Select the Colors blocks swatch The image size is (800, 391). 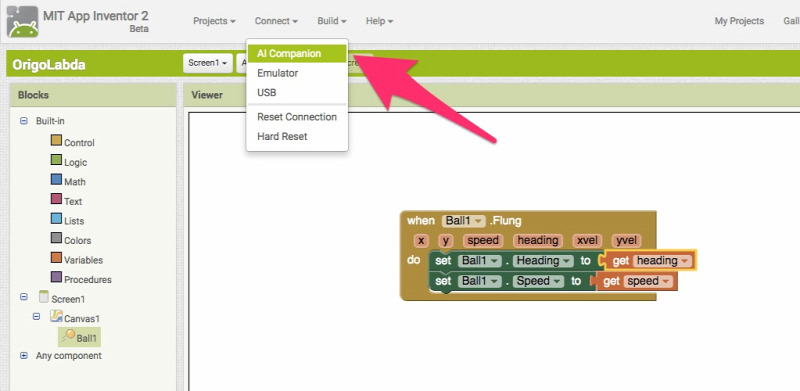(x=56, y=238)
